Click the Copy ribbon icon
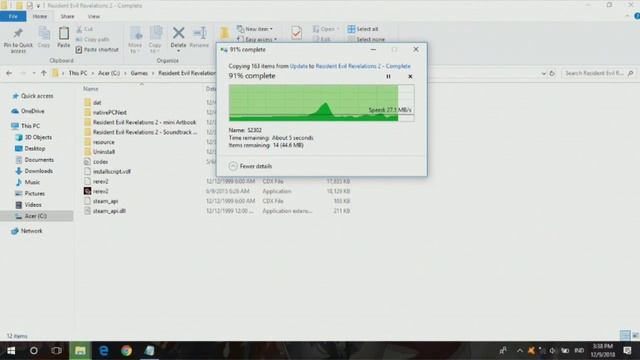Viewport: 640px width, 360px height. coord(44,38)
